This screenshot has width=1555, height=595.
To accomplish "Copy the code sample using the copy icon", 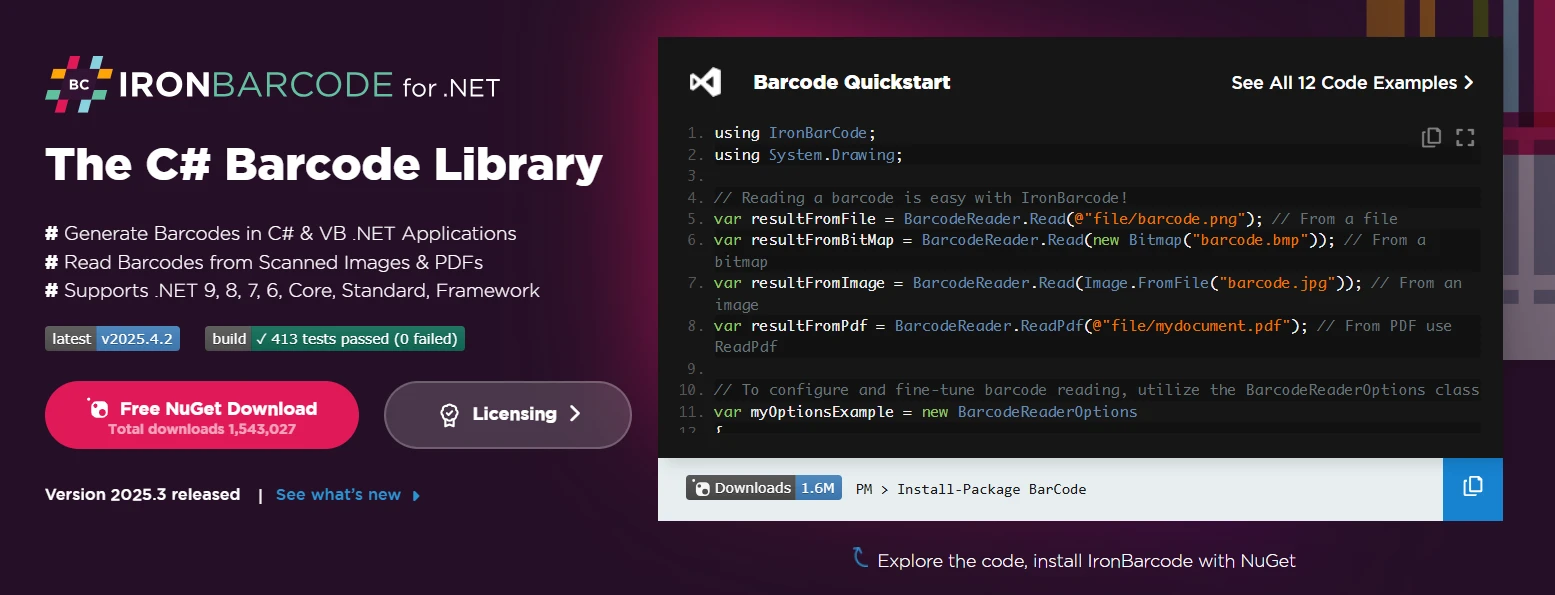I will click(x=1431, y=138).
